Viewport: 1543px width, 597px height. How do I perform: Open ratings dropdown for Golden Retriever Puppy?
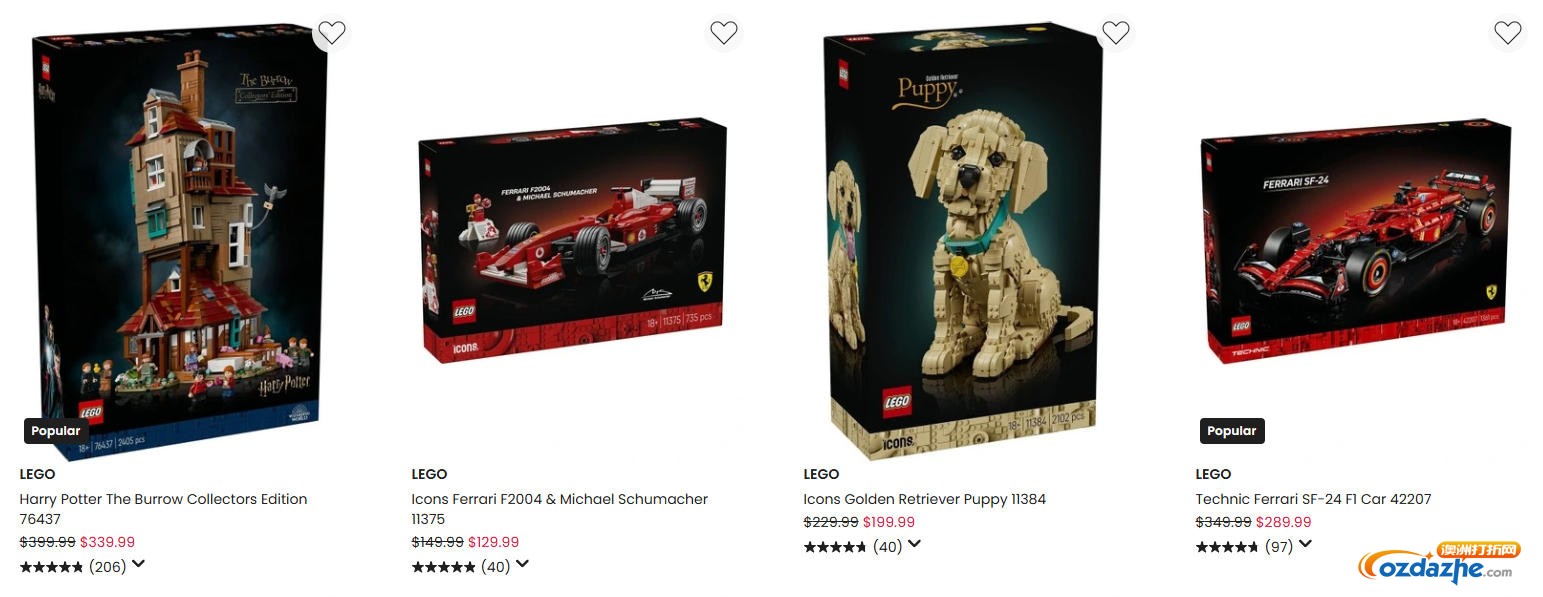(914, 545)
